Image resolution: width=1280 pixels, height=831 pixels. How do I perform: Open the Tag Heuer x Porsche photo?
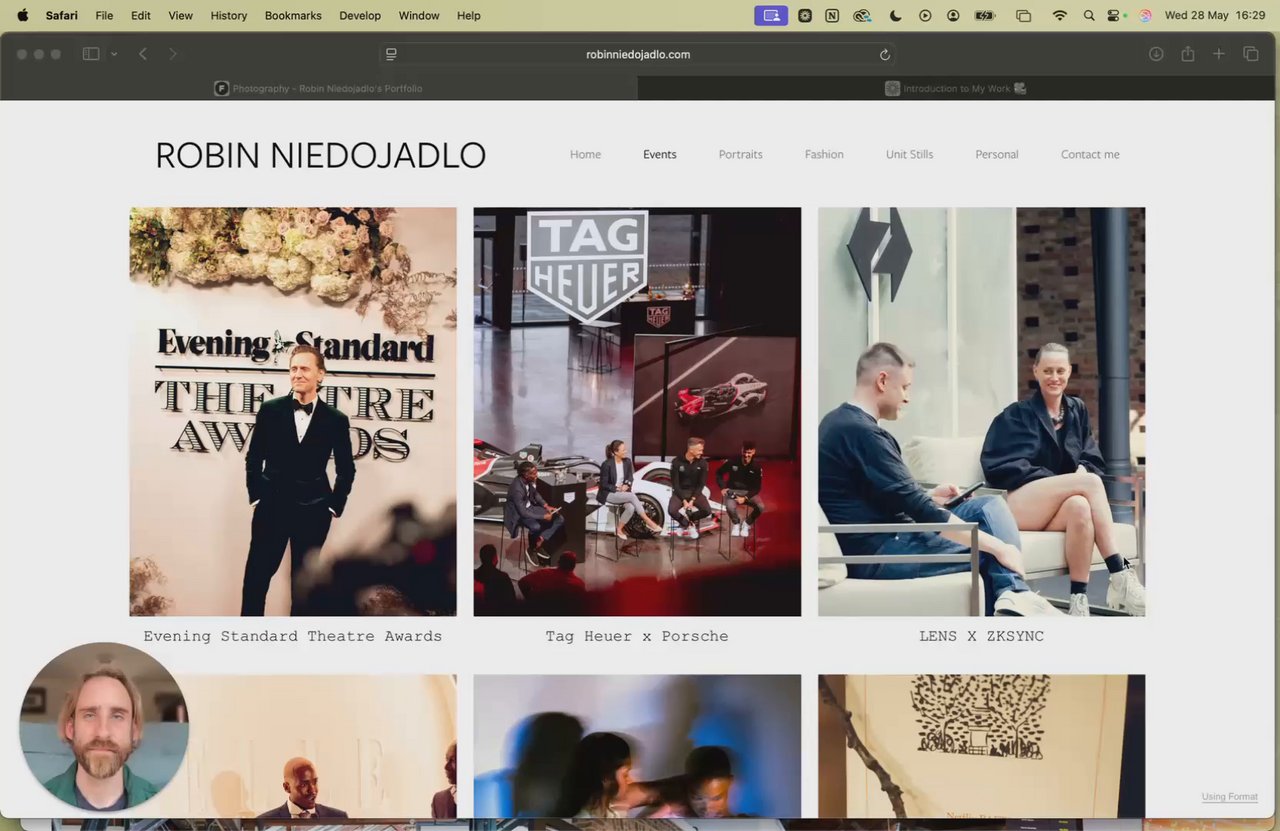(637, 411)
